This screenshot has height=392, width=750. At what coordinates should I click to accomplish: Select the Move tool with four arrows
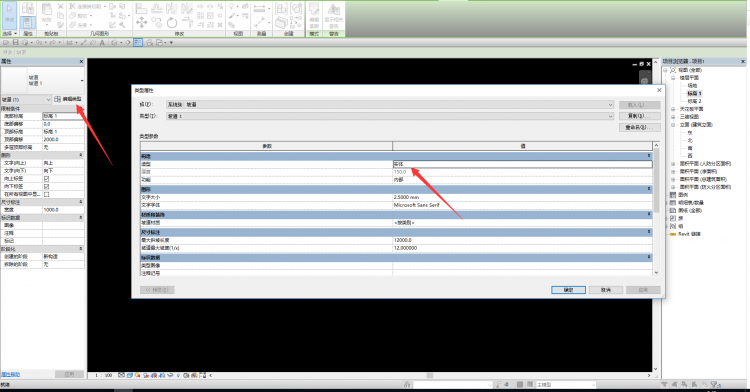click(x=142, y=22)
